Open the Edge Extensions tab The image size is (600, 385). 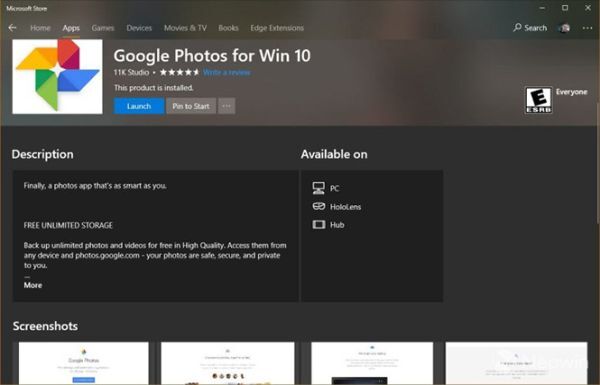(277, 28)
